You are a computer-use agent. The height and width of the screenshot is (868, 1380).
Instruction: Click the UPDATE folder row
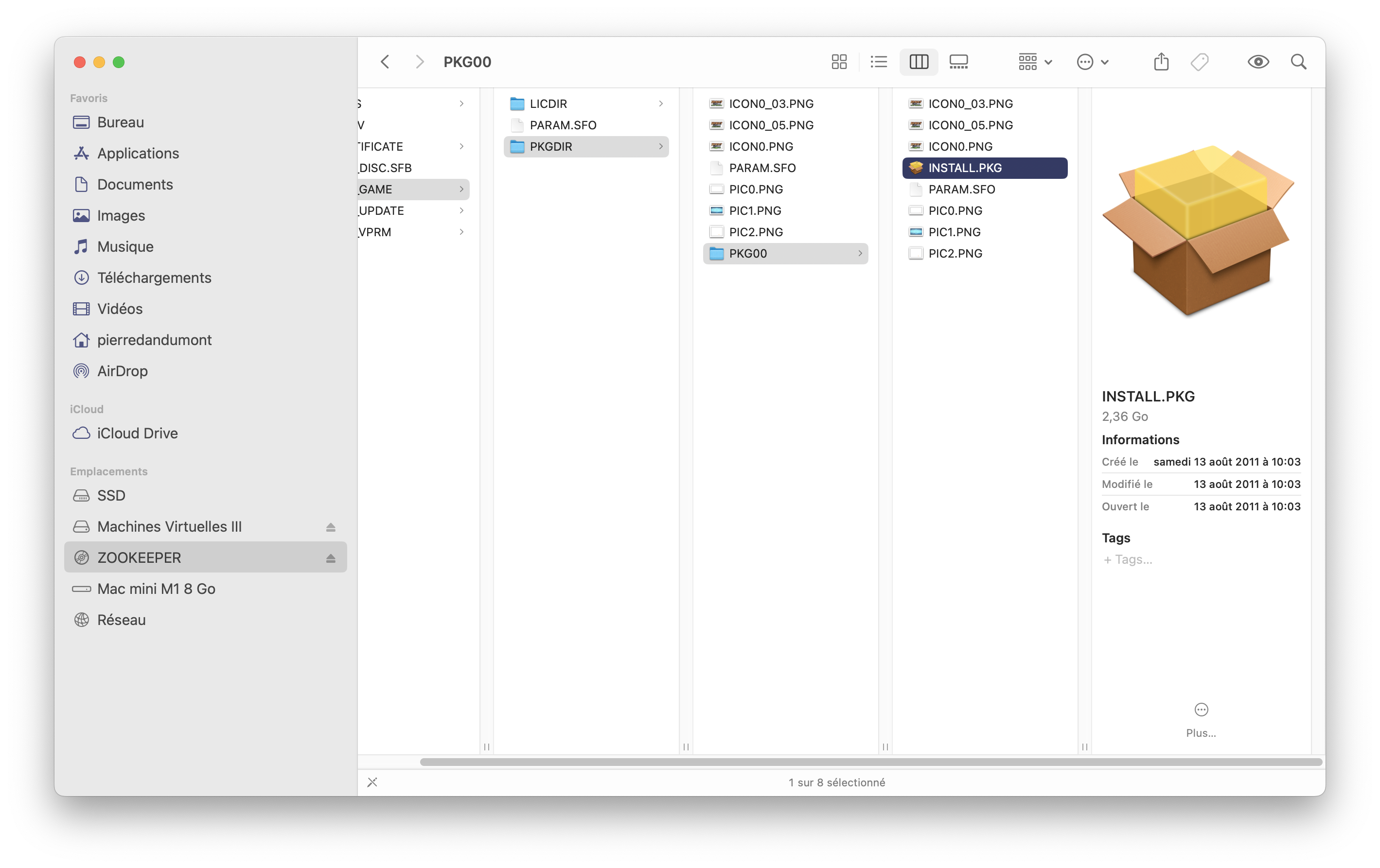(414, 211)
